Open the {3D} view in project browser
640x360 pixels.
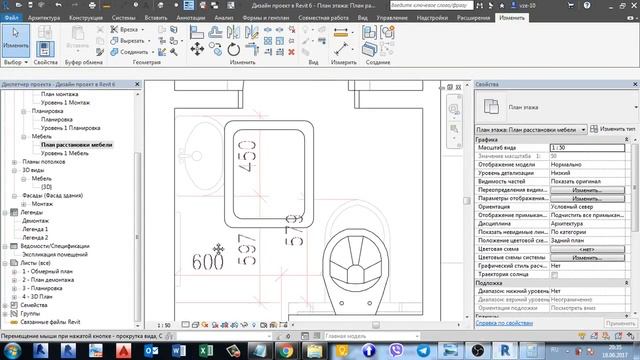coord(47,187)
